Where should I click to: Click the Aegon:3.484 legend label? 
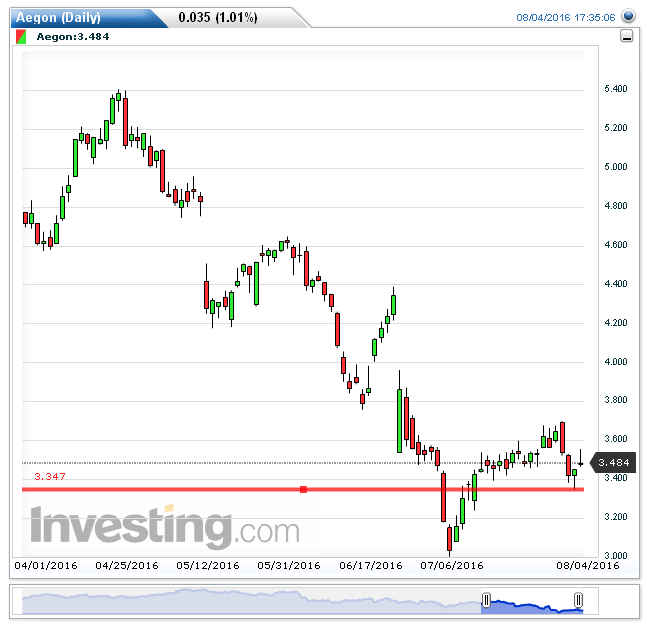(73, 36)
